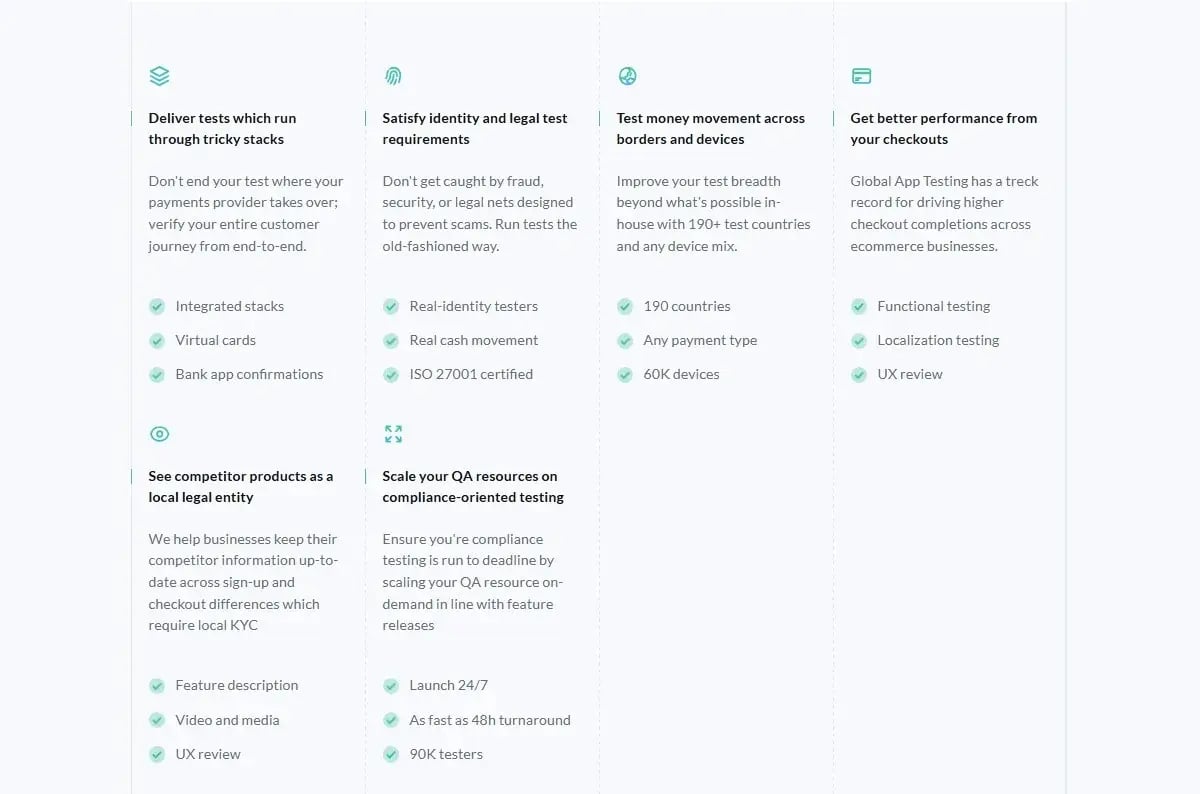
Task: Click the stacked layers icon
Action: point(159,76)
